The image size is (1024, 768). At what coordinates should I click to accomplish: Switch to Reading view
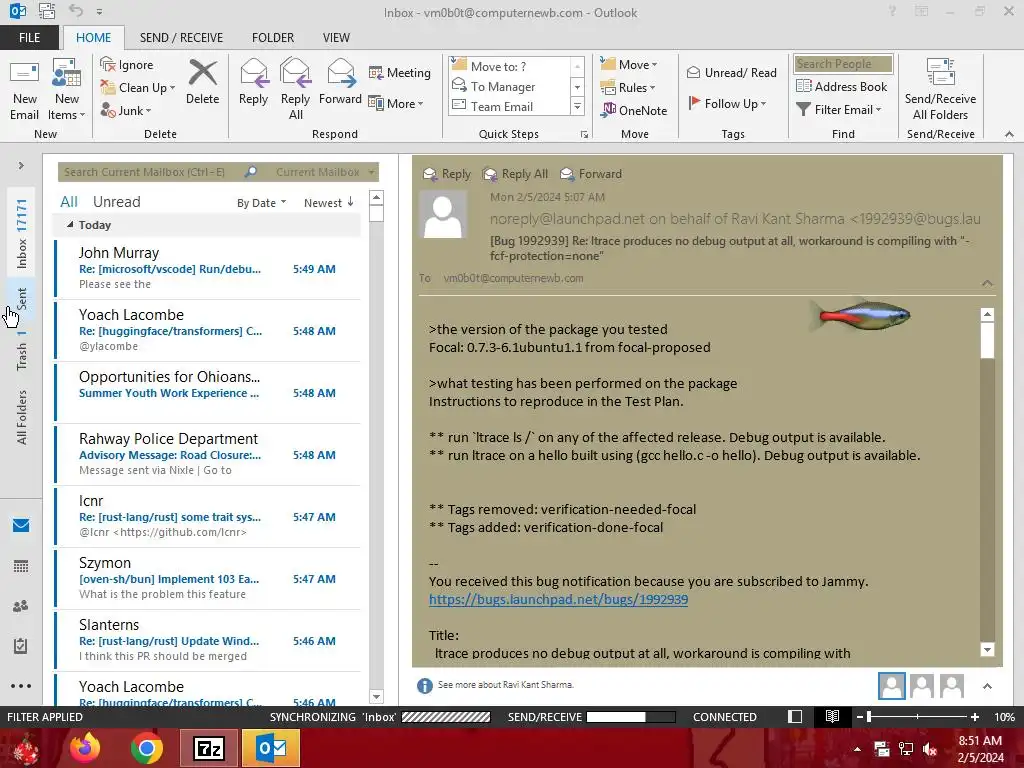pos(832,716)
